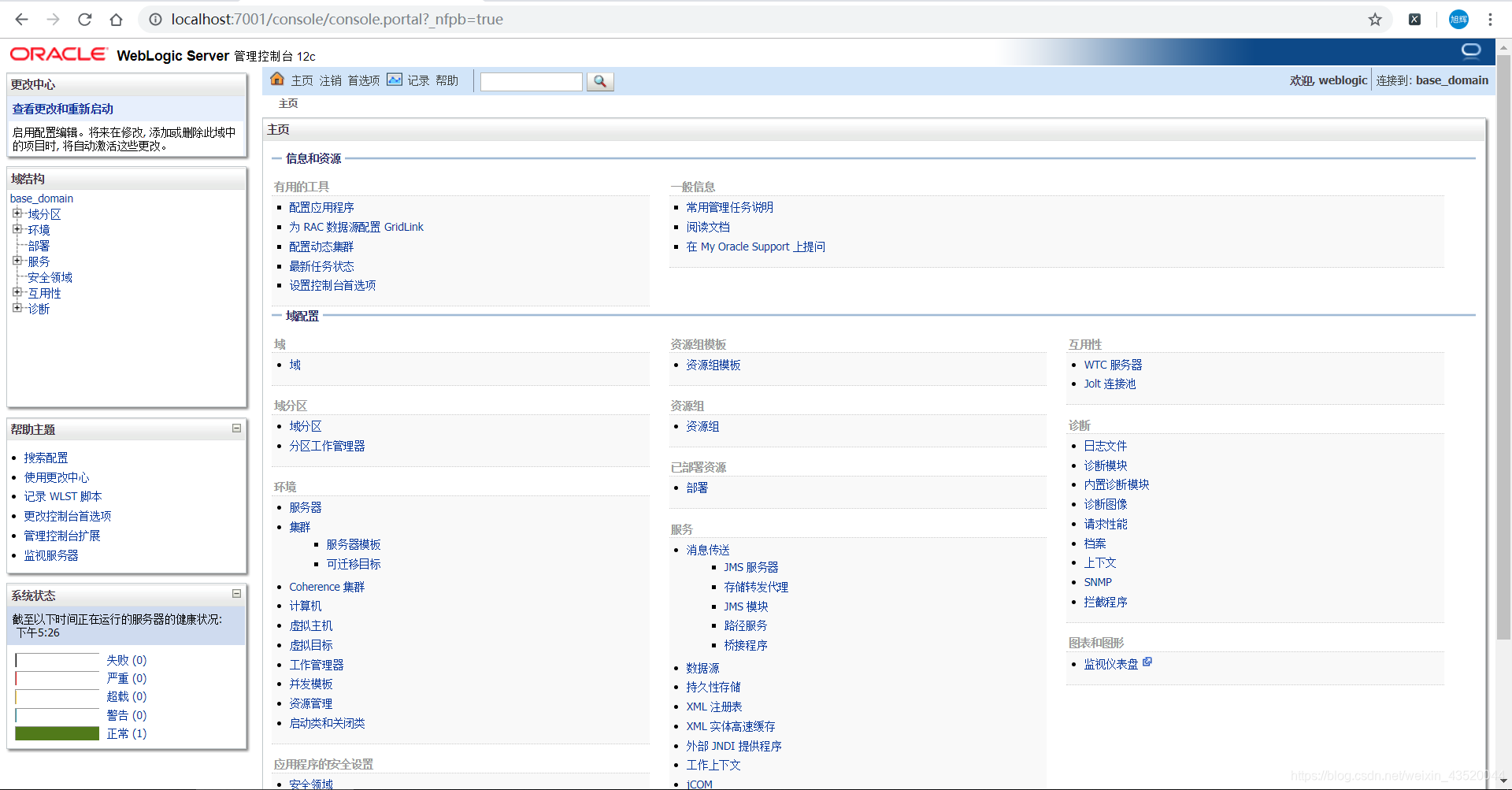Image resolution: width=1512 pixels, height=790 pixels.
Task: Open 查看更改和重新启动 link
Action: [x=63, y=109]
